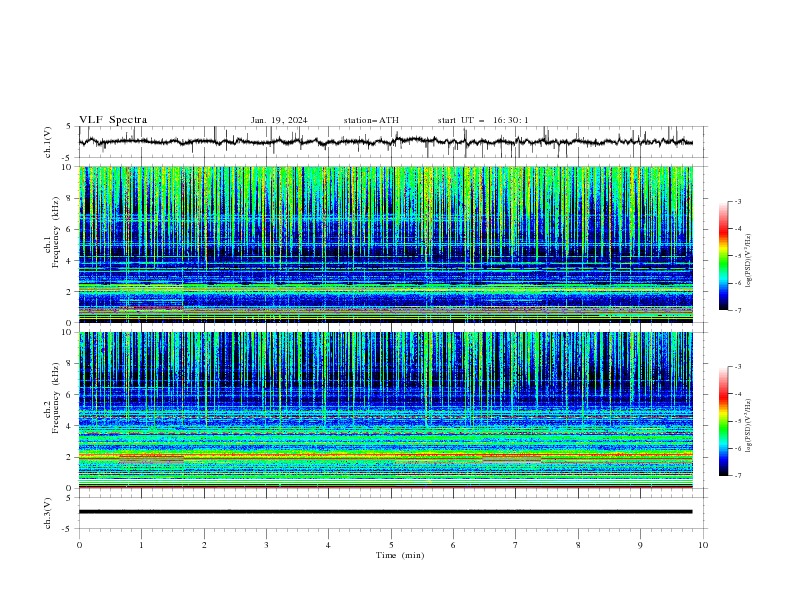Click the lower colorbar log(PSD) label
The width and height of the screenshot is (792, 612).
pyautogui.click(x=748, y=425)
